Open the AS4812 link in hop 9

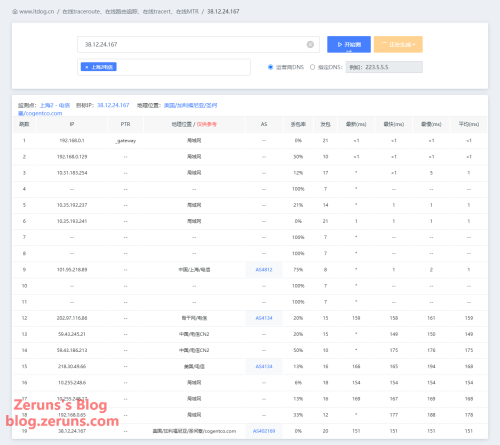[x=264, y=270]
